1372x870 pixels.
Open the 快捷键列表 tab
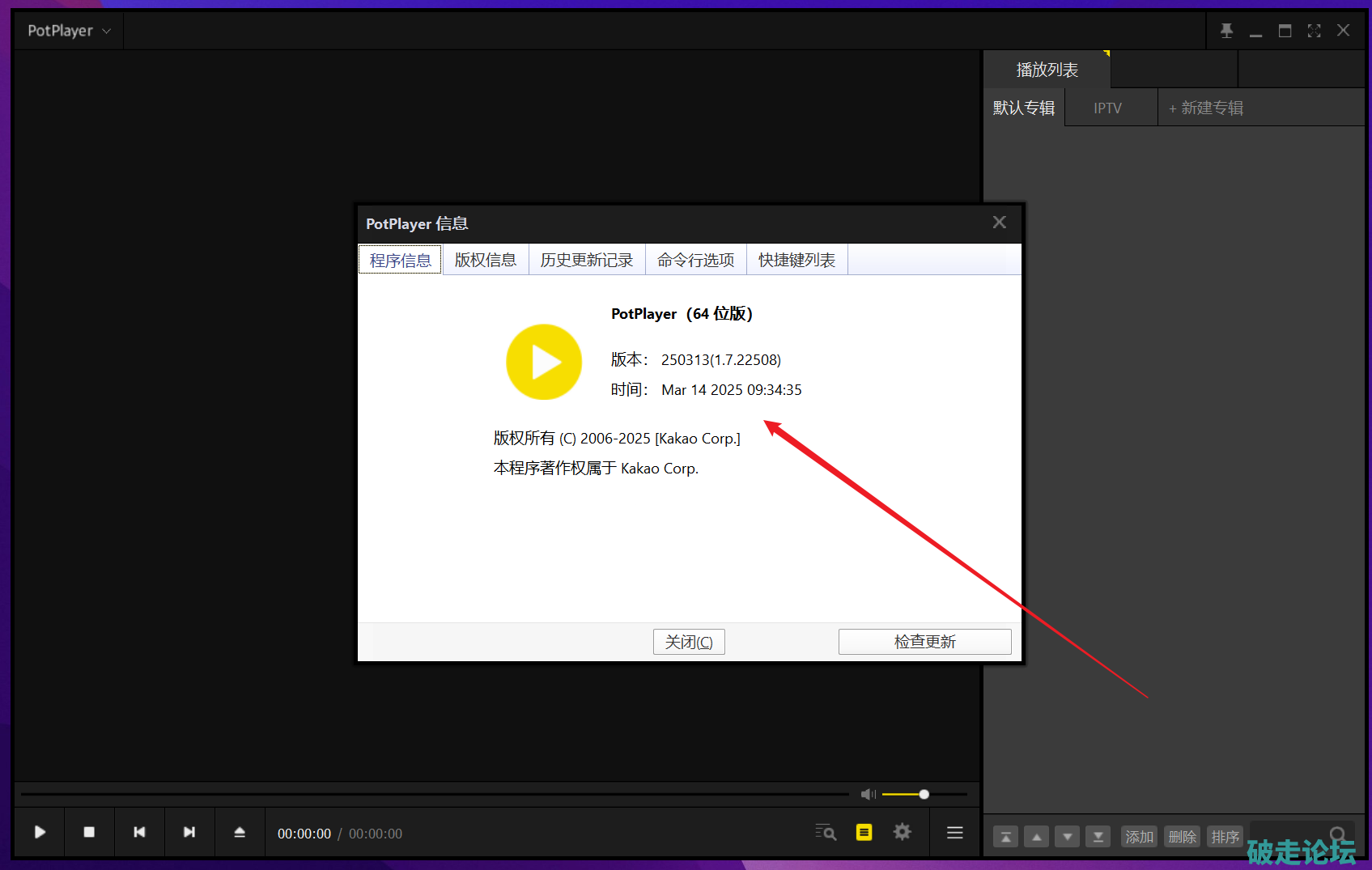pos(796,260)
